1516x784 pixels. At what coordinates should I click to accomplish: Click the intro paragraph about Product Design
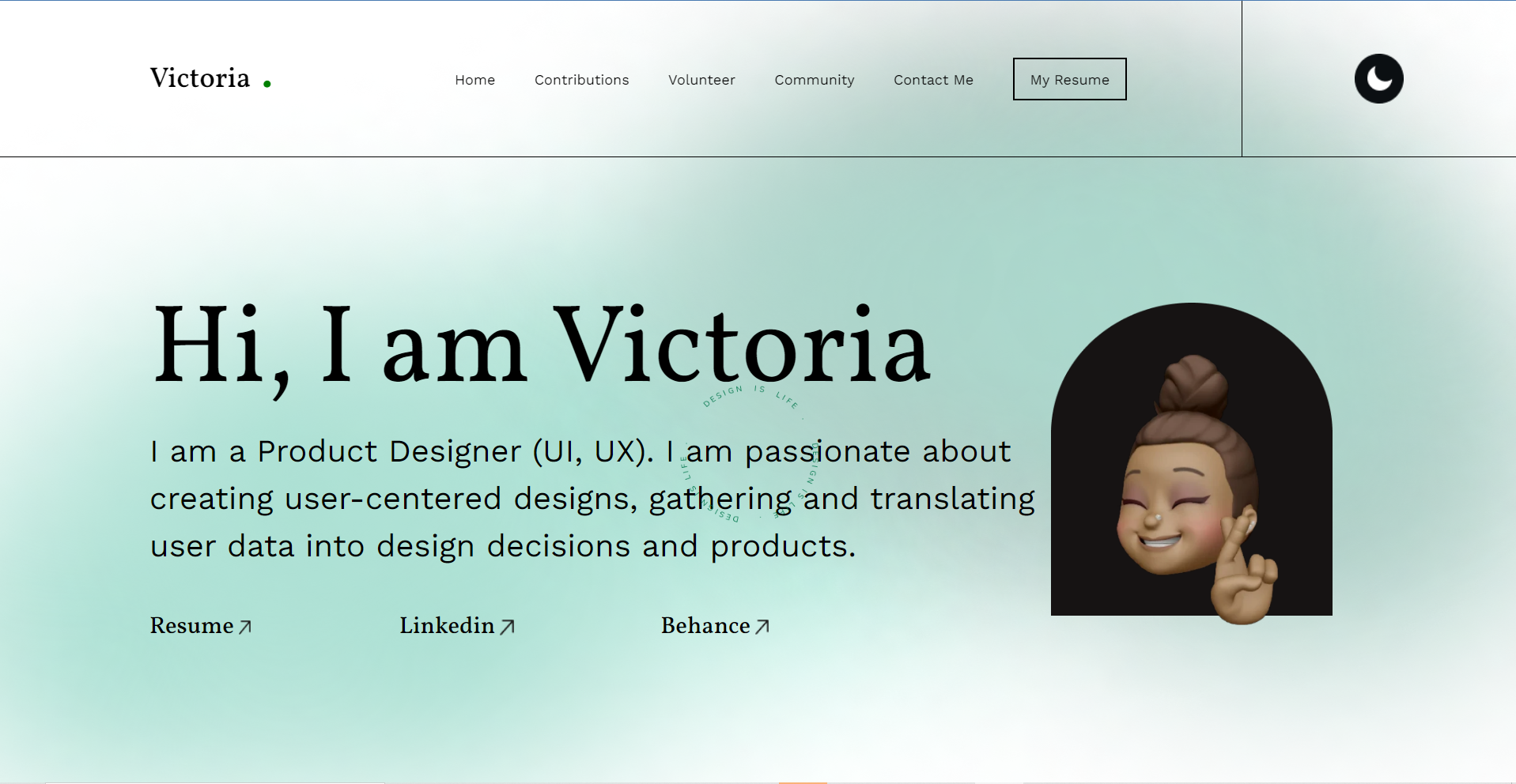coord(592,498)
